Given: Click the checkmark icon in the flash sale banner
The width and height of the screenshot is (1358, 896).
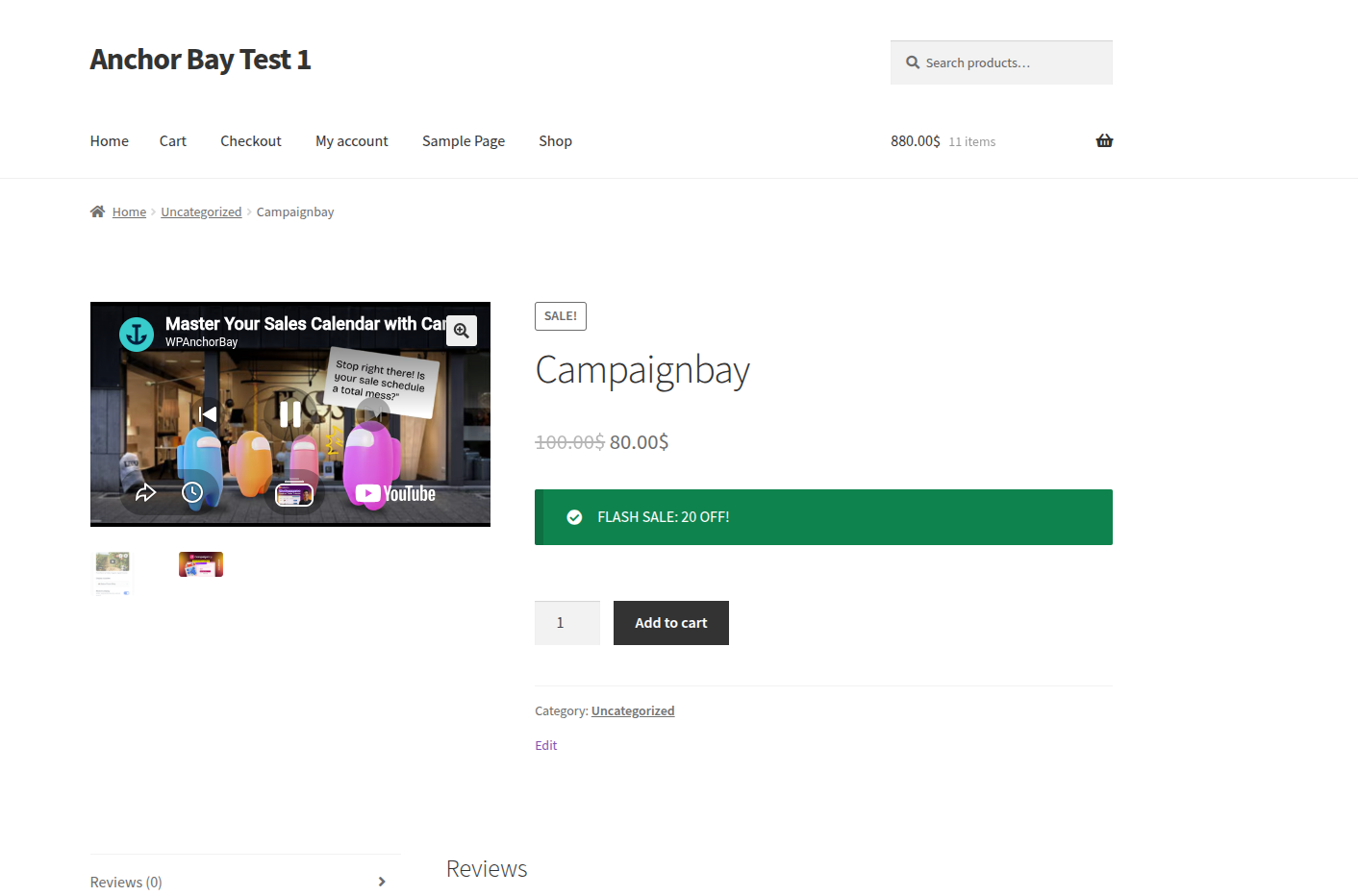Looking at the screenshot, I should point(574,516).
